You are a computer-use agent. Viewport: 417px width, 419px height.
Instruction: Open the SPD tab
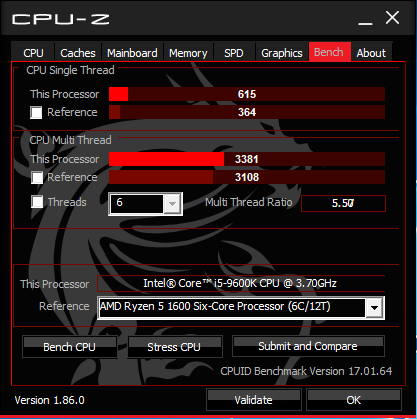[x=234, y=52]
